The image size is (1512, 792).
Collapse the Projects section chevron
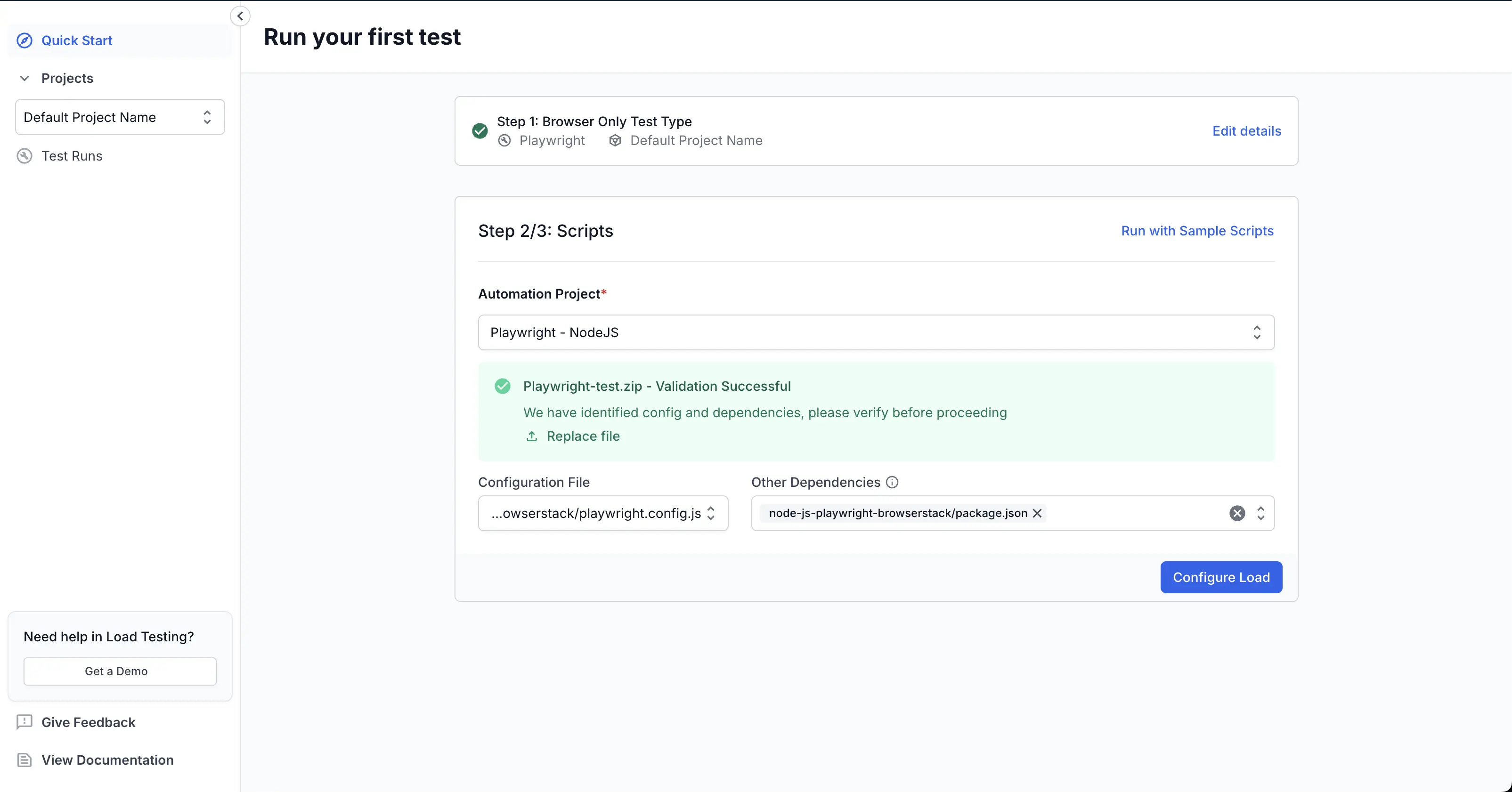tap(24, 77)
